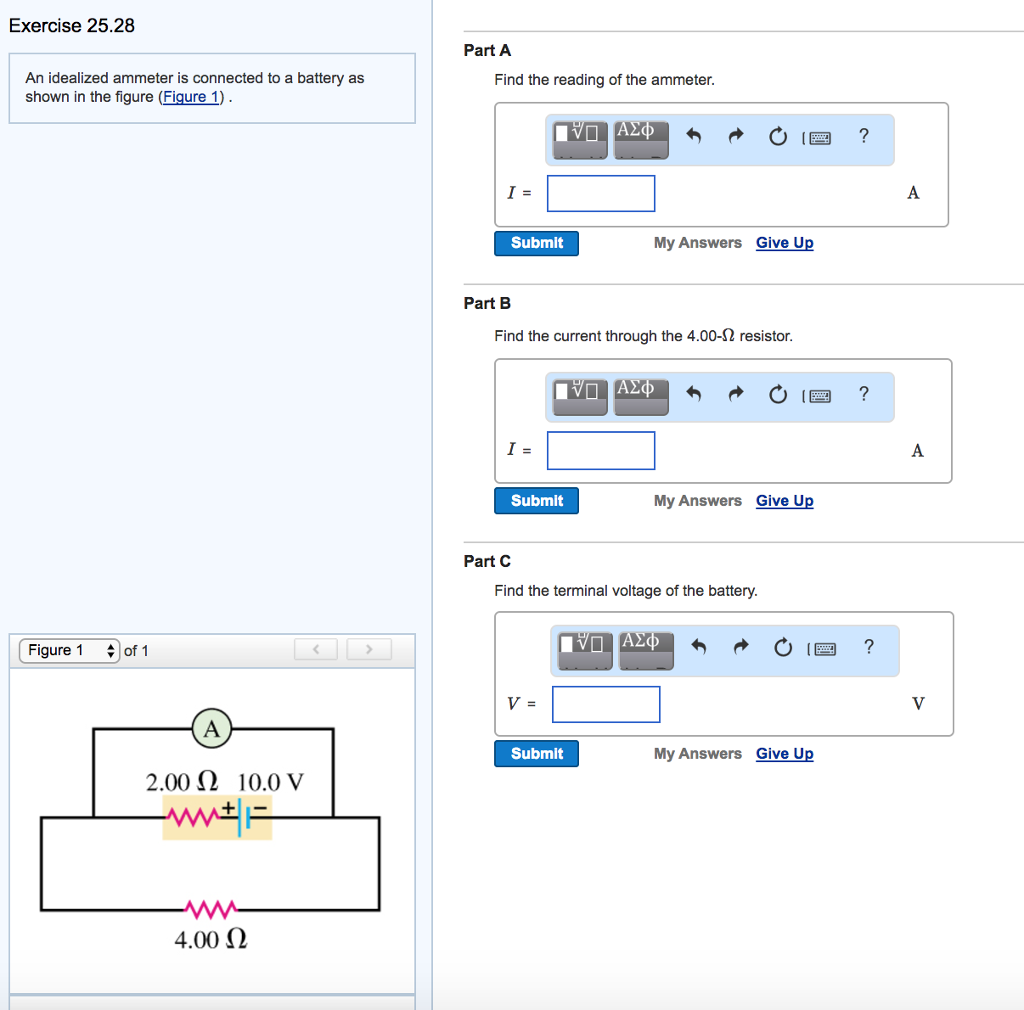1024x1010 pixels.
Task: Open the math templates palette in Part A
Action: pyautogui.click(x=578, y=139)
